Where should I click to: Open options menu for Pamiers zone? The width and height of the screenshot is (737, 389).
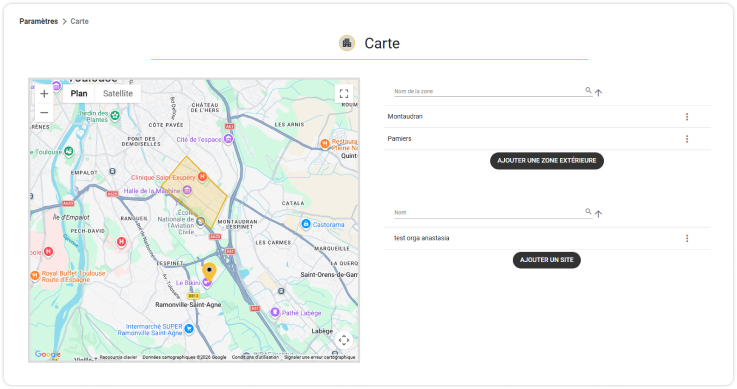687,139
